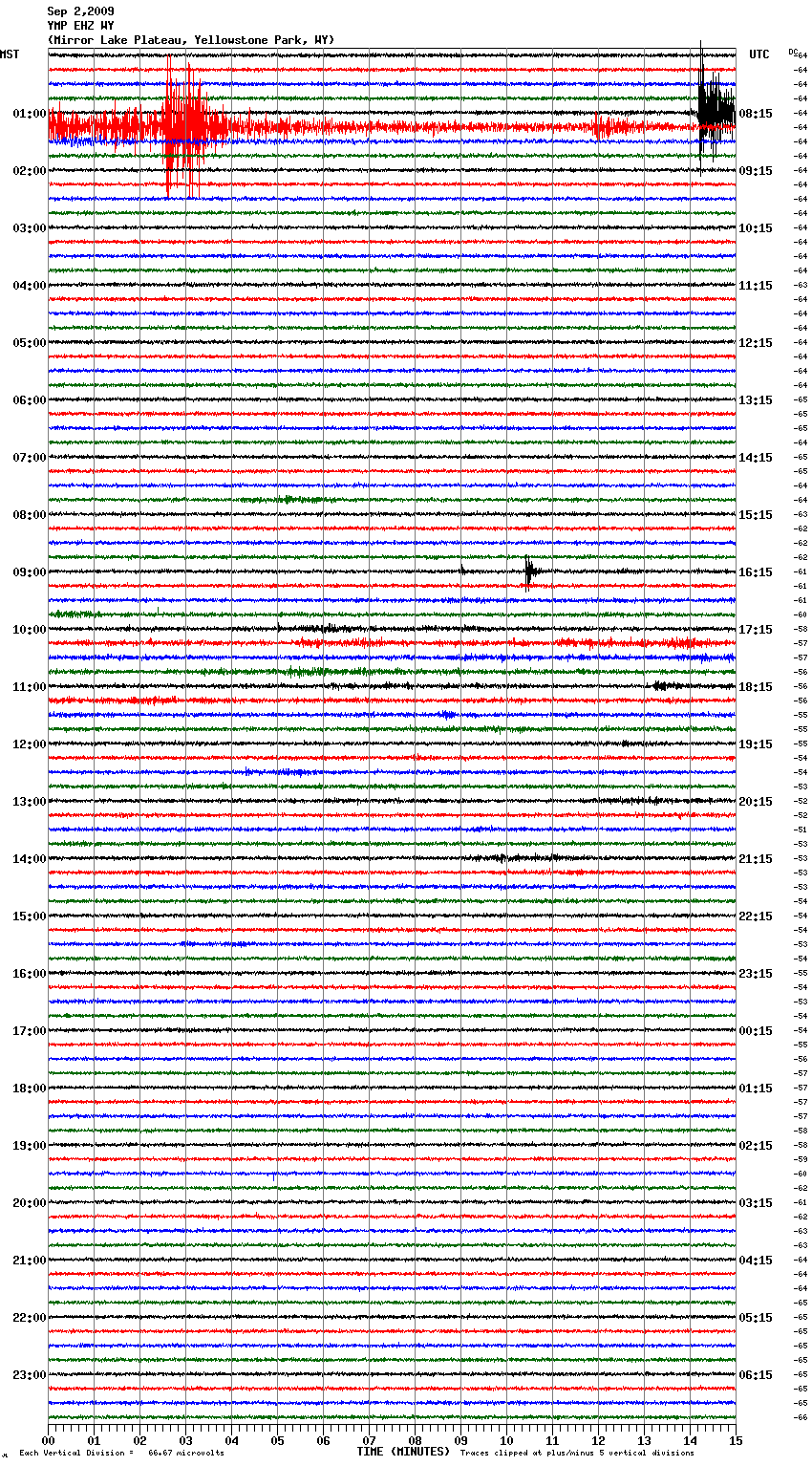This screenshot has height=1466, width=812.
Task: Click the "15" minute tick on the x-axis
Action: pyautogui.click(x=736, y=1440)
